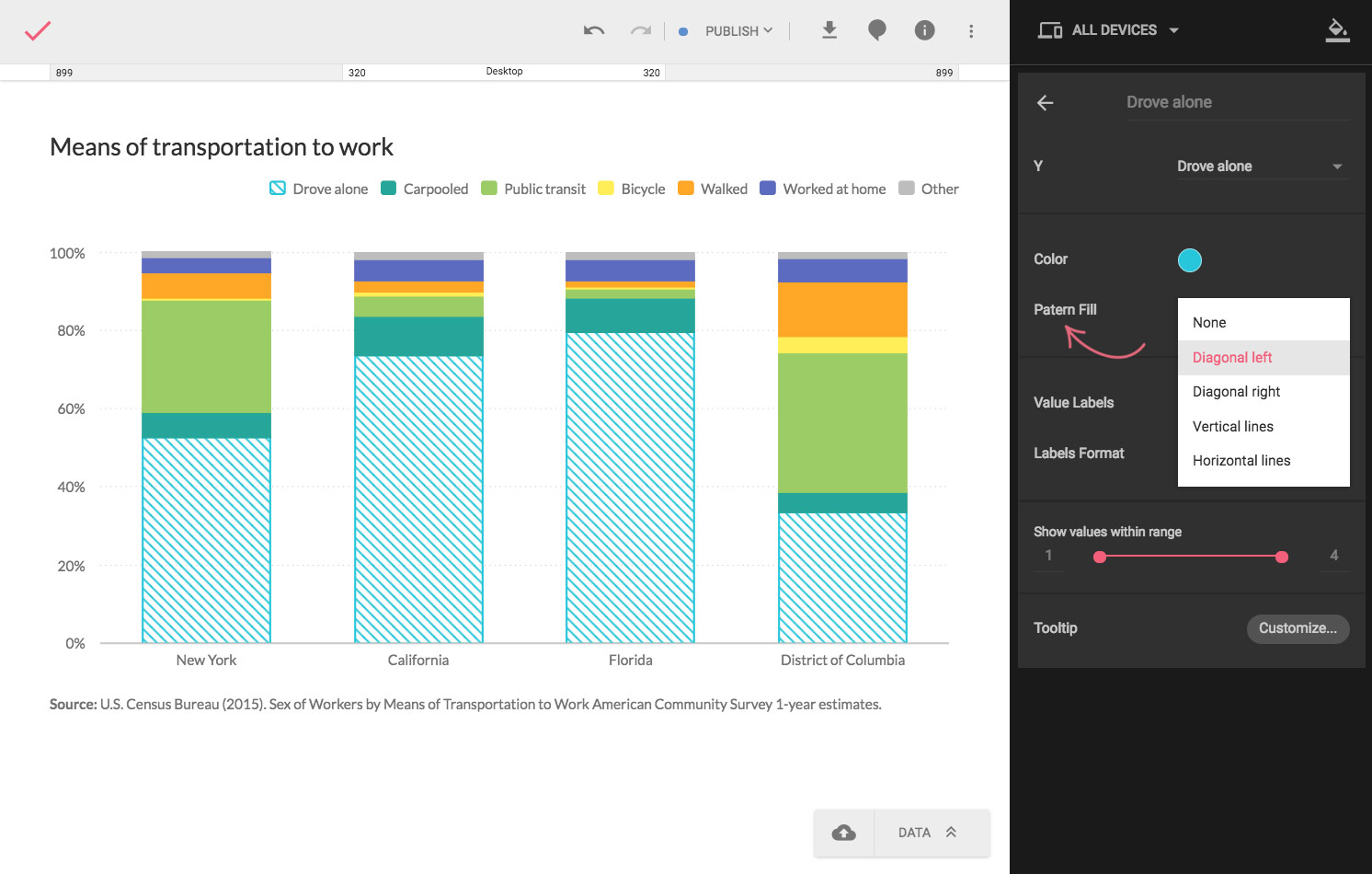This screenshot has height=874, width=1372.
Task: Click the undo arrow icon
Action: [594, 31]
